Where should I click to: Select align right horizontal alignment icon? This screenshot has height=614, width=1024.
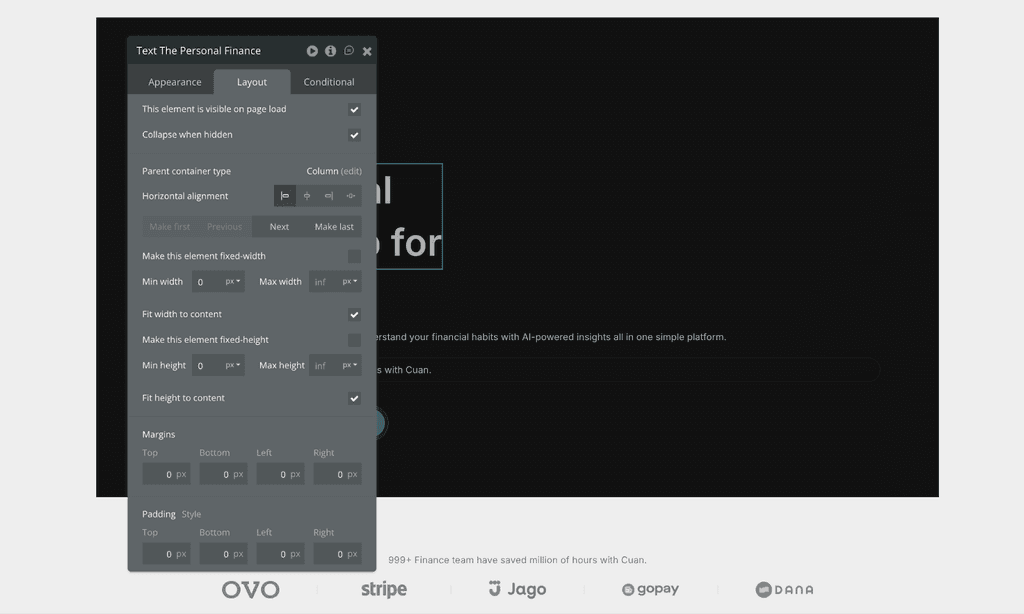click(328, 196)
